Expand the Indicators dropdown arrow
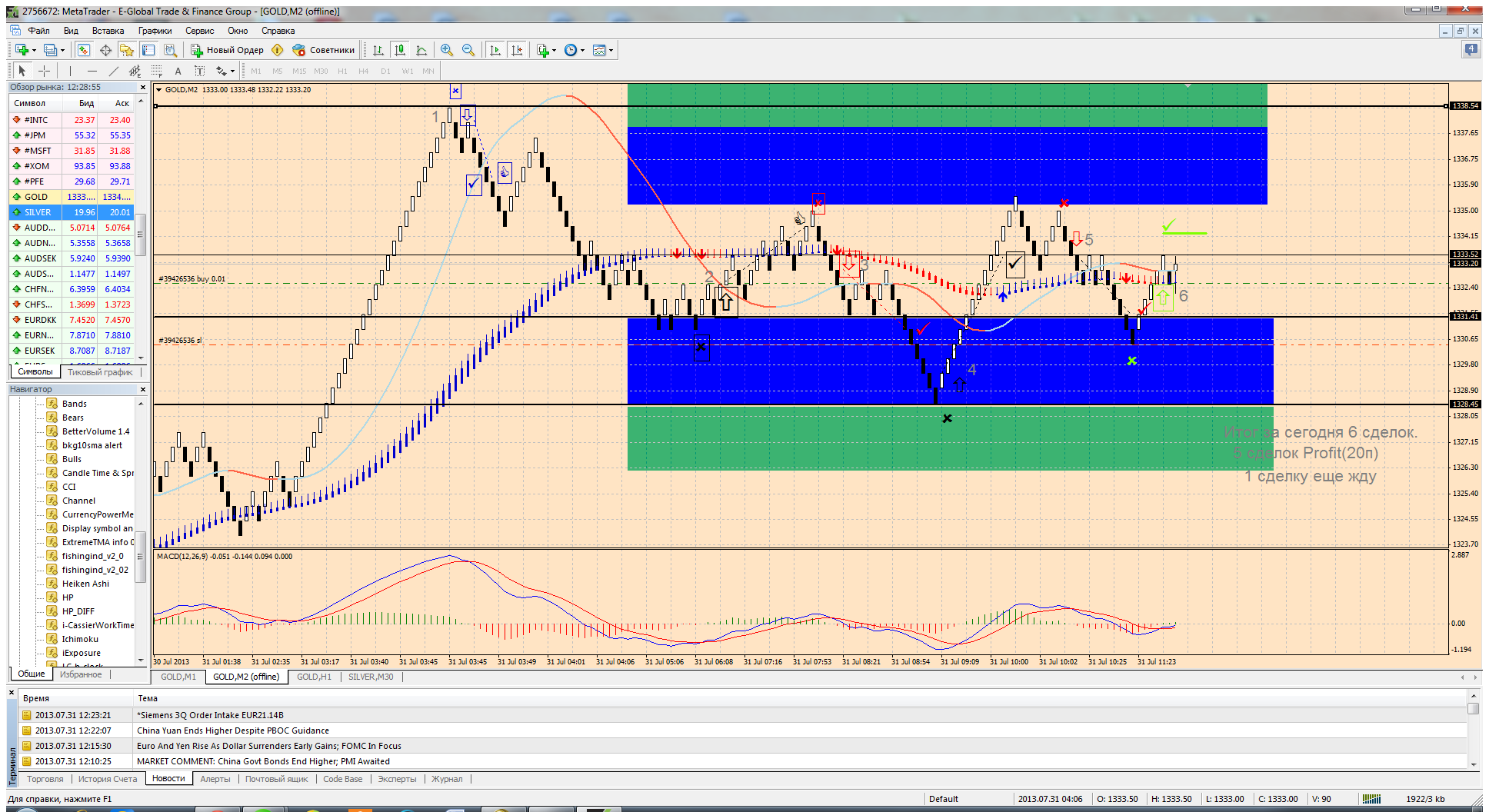 tap(555, 50)
